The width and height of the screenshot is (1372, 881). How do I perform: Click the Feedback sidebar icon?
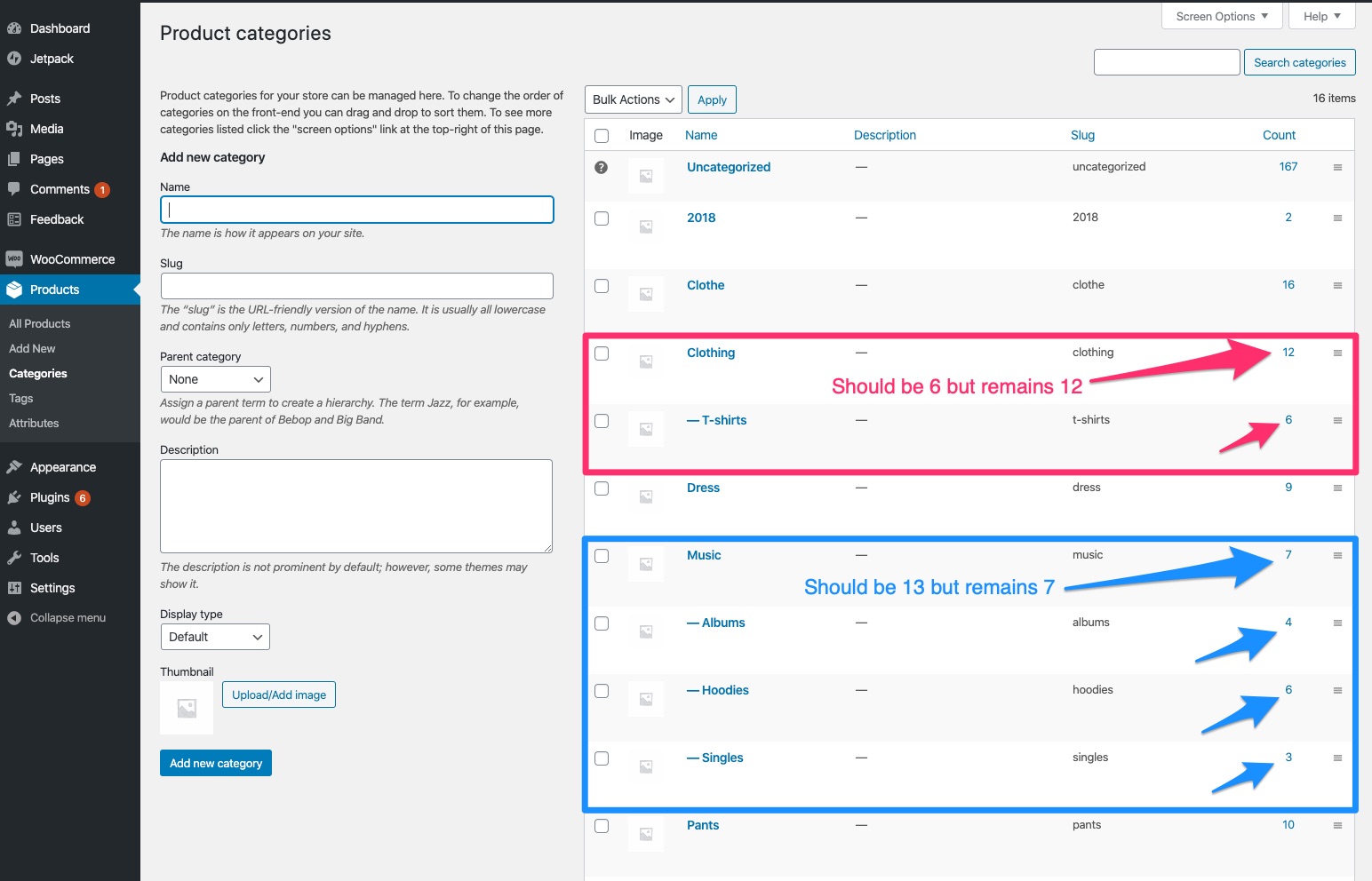point(14,219)
